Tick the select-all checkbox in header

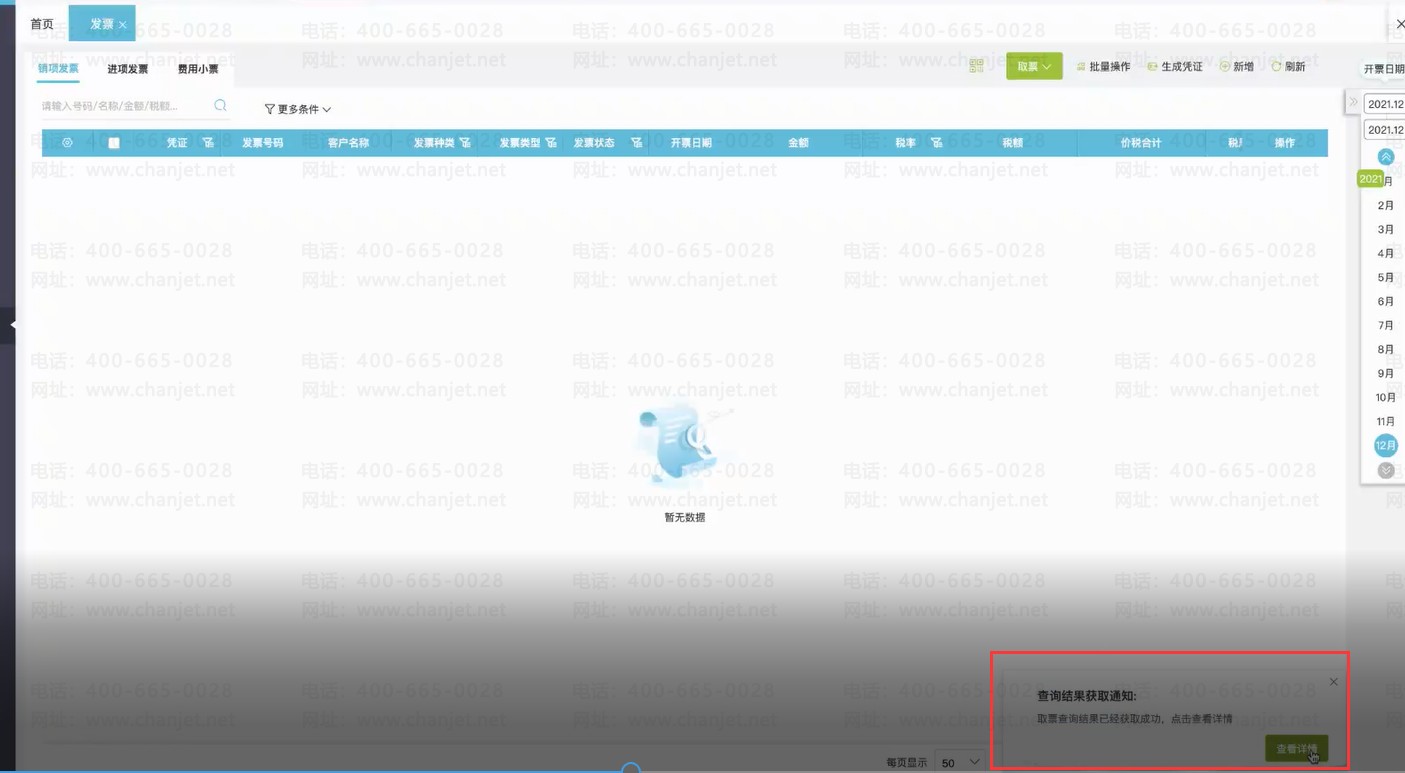(114, 143)
